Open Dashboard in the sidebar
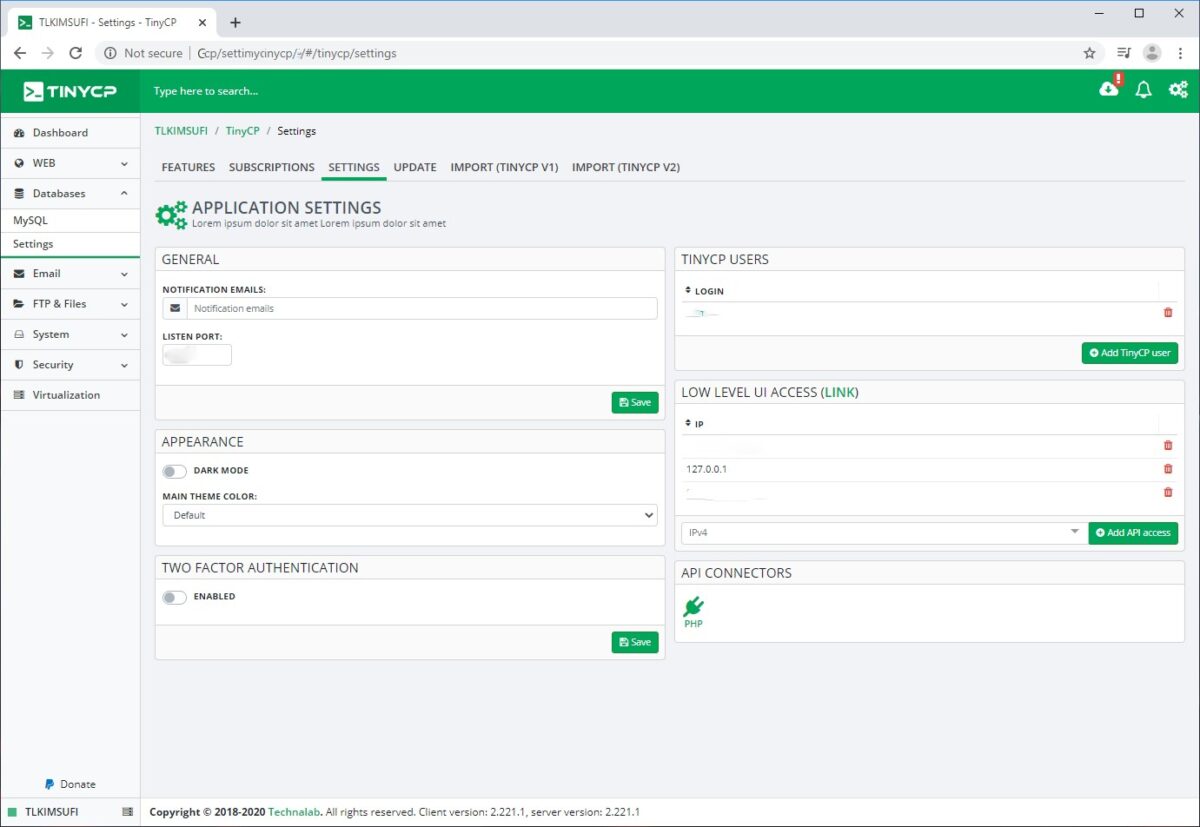The image size is (1200, 827). click(x=70, y=133)
